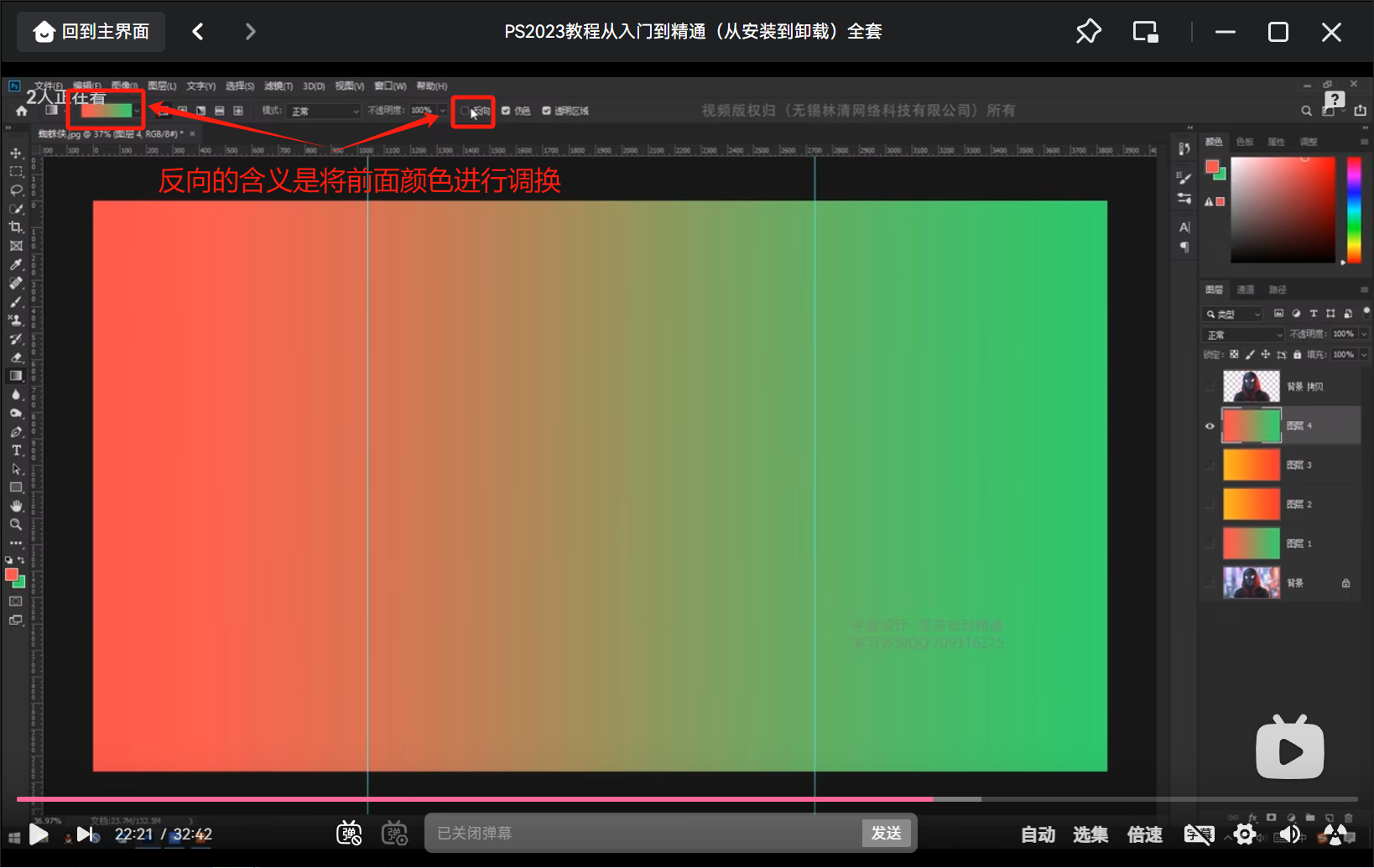
Task: Open layer filter 类型 dropdown
Action: pyautogui.click(x=1233, y=314)
